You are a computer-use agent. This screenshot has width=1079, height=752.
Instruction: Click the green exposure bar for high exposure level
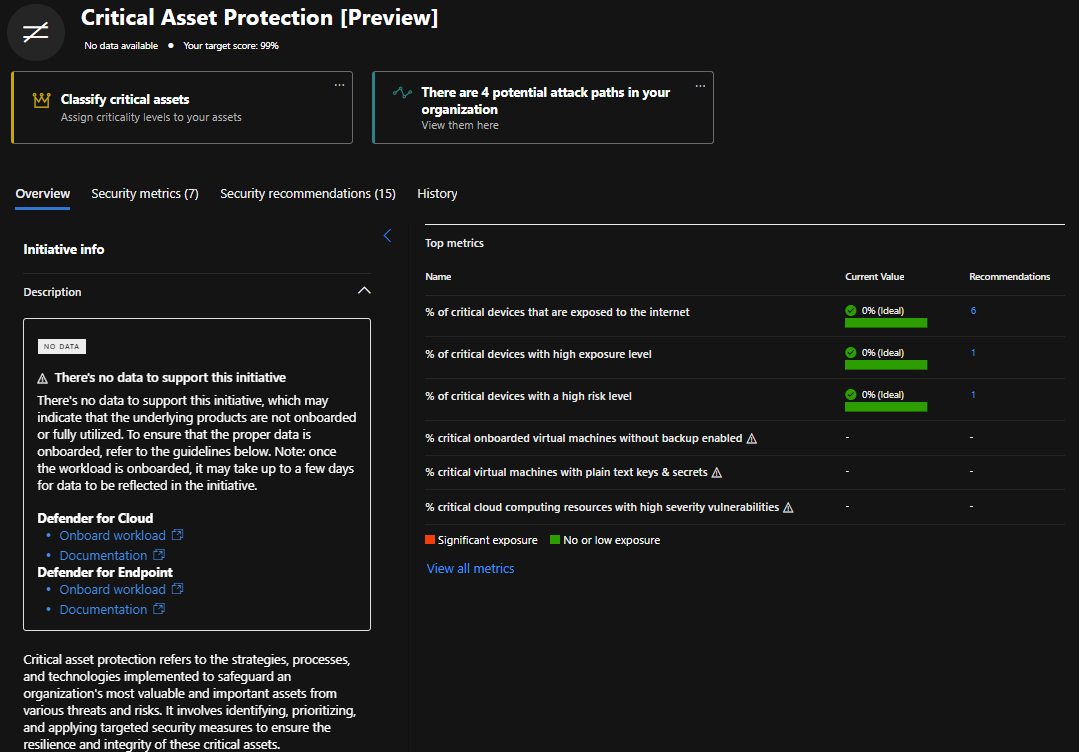(x=885, y=364)
